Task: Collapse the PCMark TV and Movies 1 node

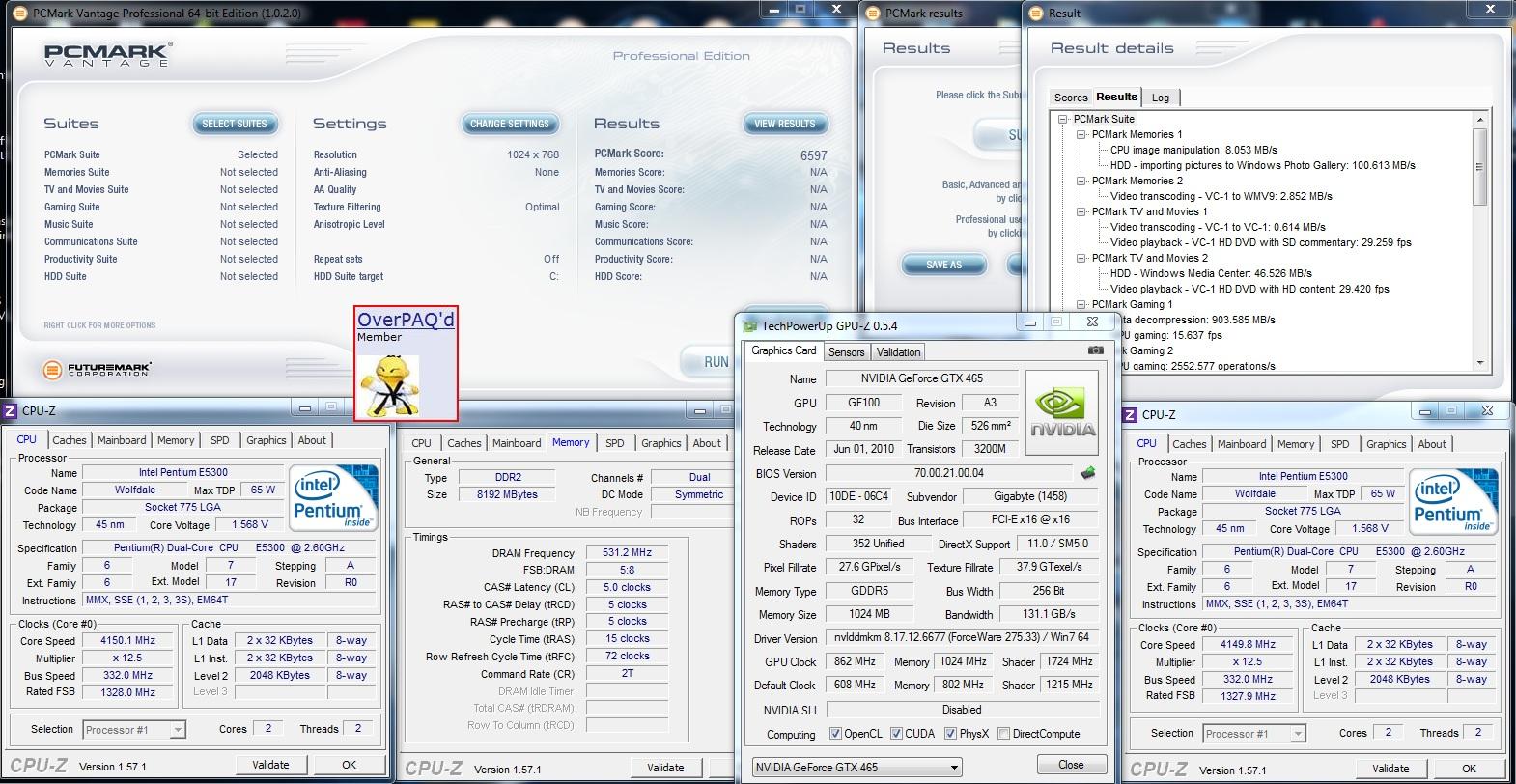Action: [x=1081, y=211]
